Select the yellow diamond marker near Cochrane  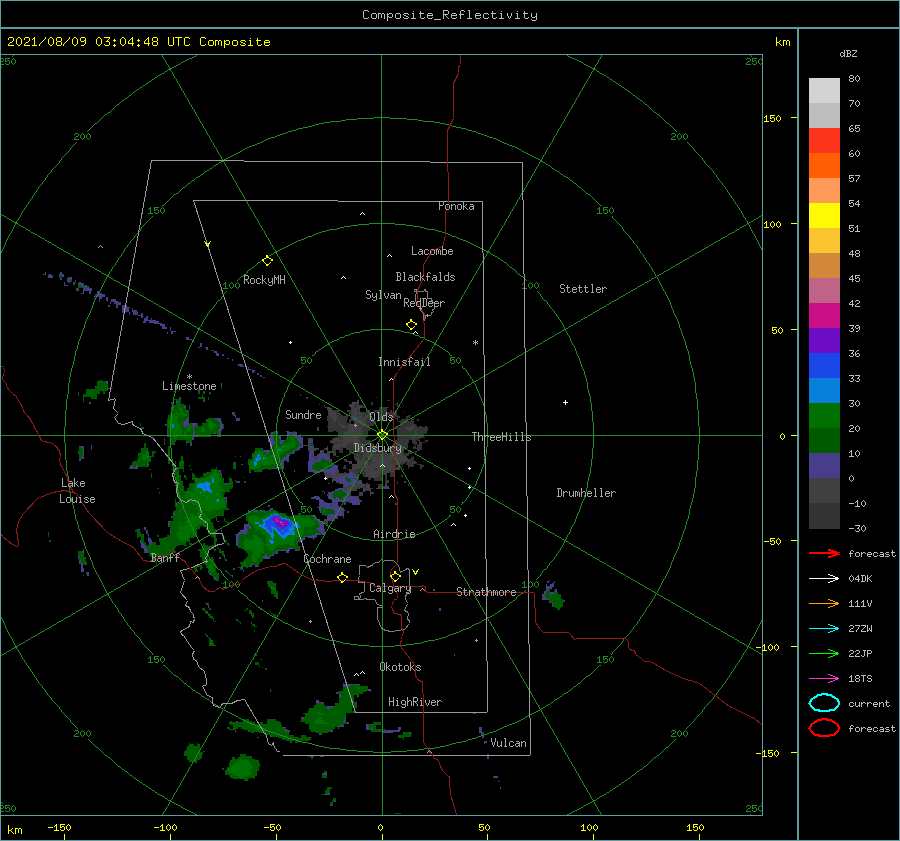pos(342,577)
